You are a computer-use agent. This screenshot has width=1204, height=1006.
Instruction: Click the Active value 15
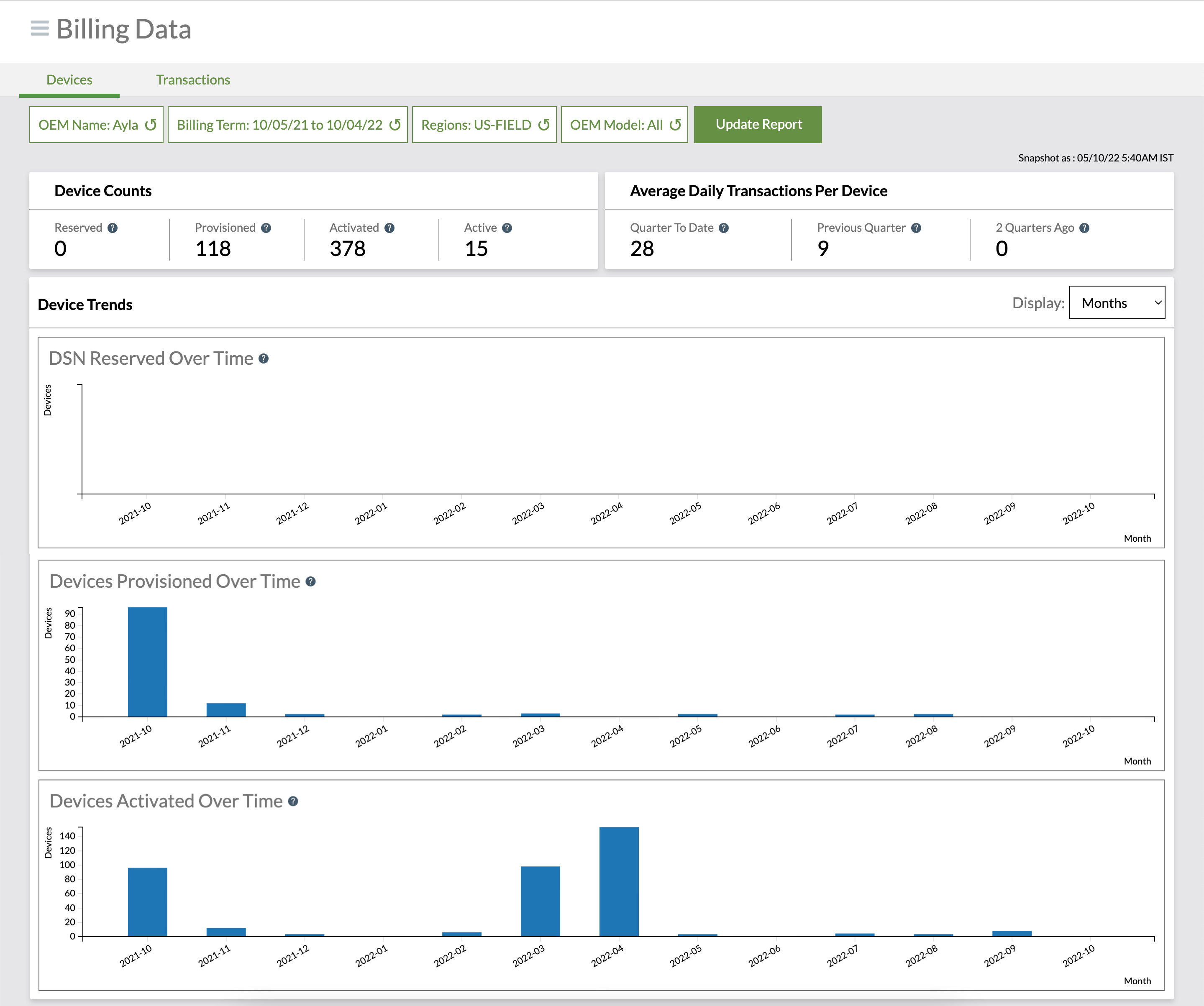click(476, 248)
